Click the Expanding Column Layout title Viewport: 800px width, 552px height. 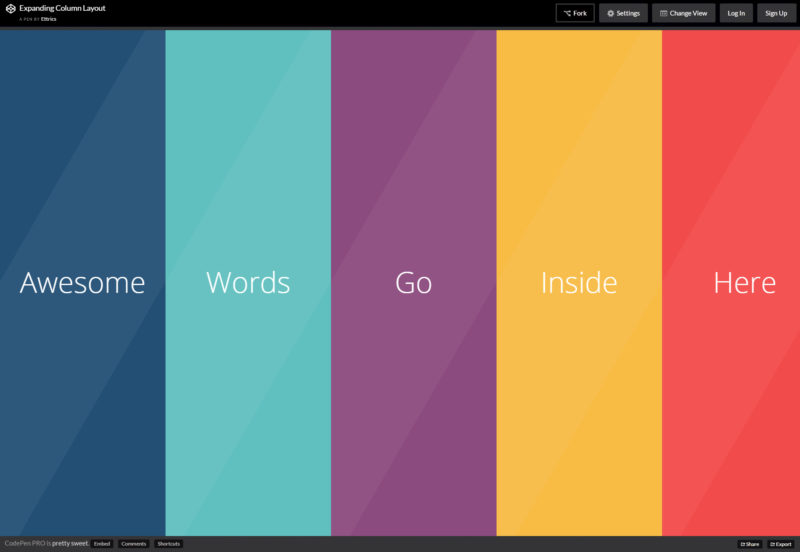(x=62, y=8)
